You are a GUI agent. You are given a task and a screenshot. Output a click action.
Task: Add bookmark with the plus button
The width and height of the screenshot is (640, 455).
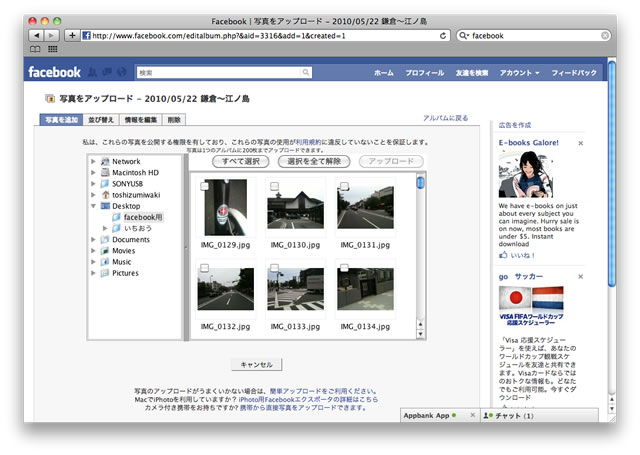click(72, 36)
